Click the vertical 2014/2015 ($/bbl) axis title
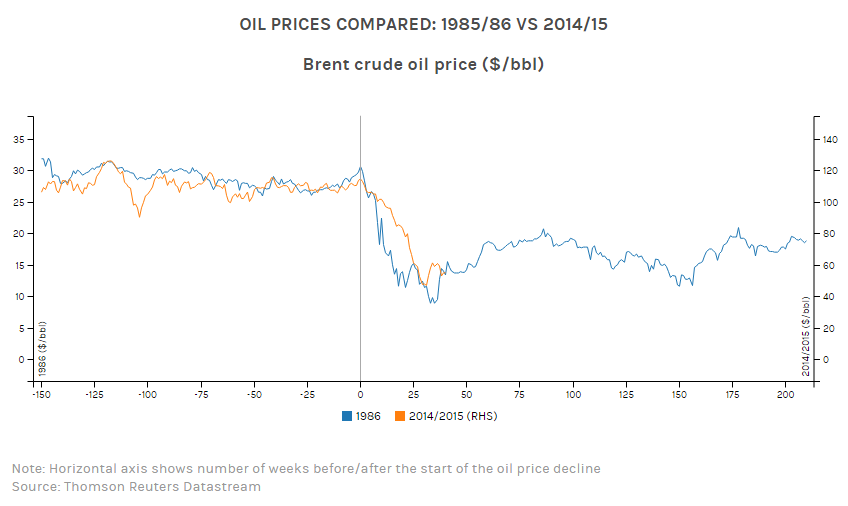 (x=806, y=335)
